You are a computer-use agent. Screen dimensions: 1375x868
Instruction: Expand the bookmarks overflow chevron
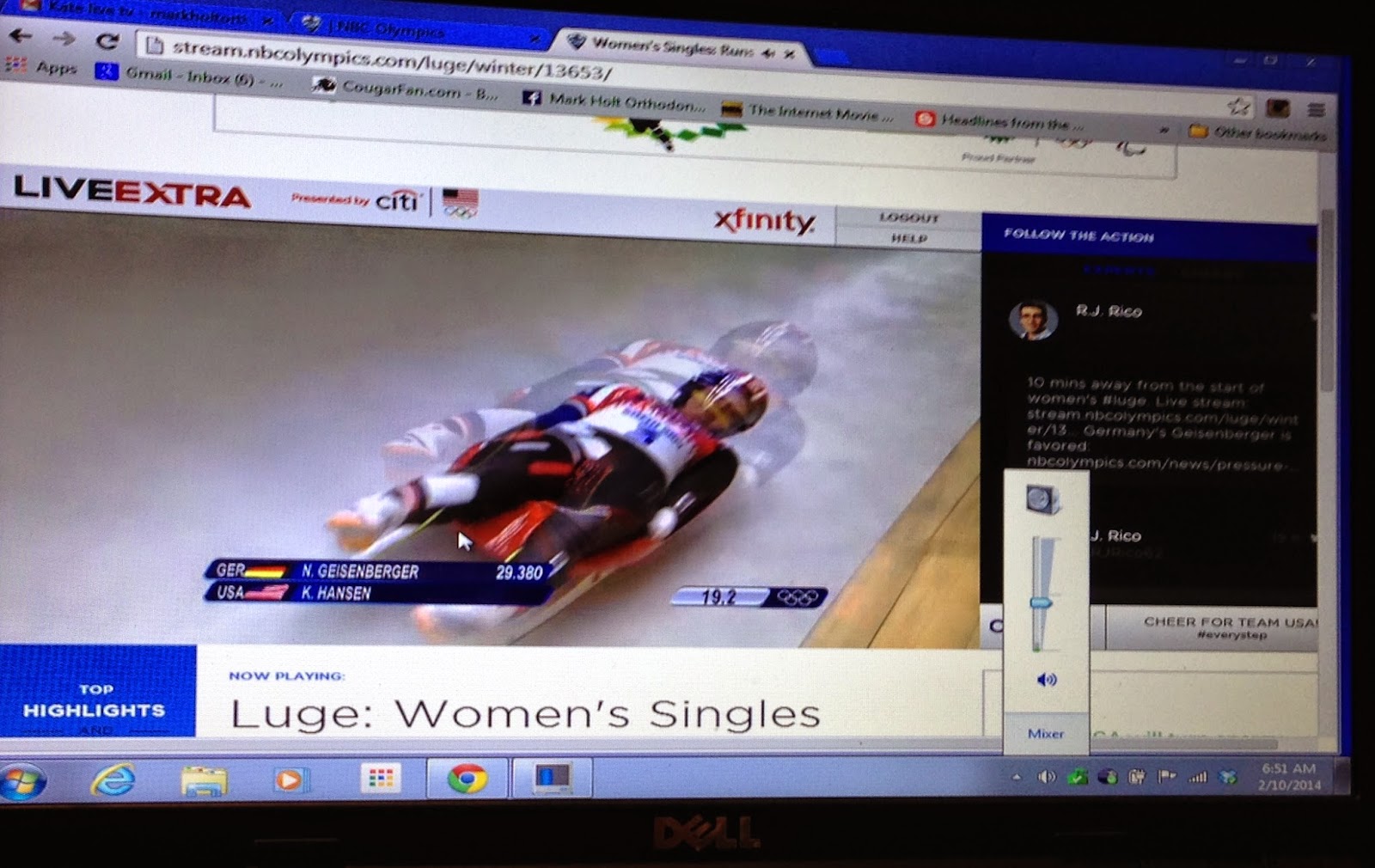click(1164, 131)
